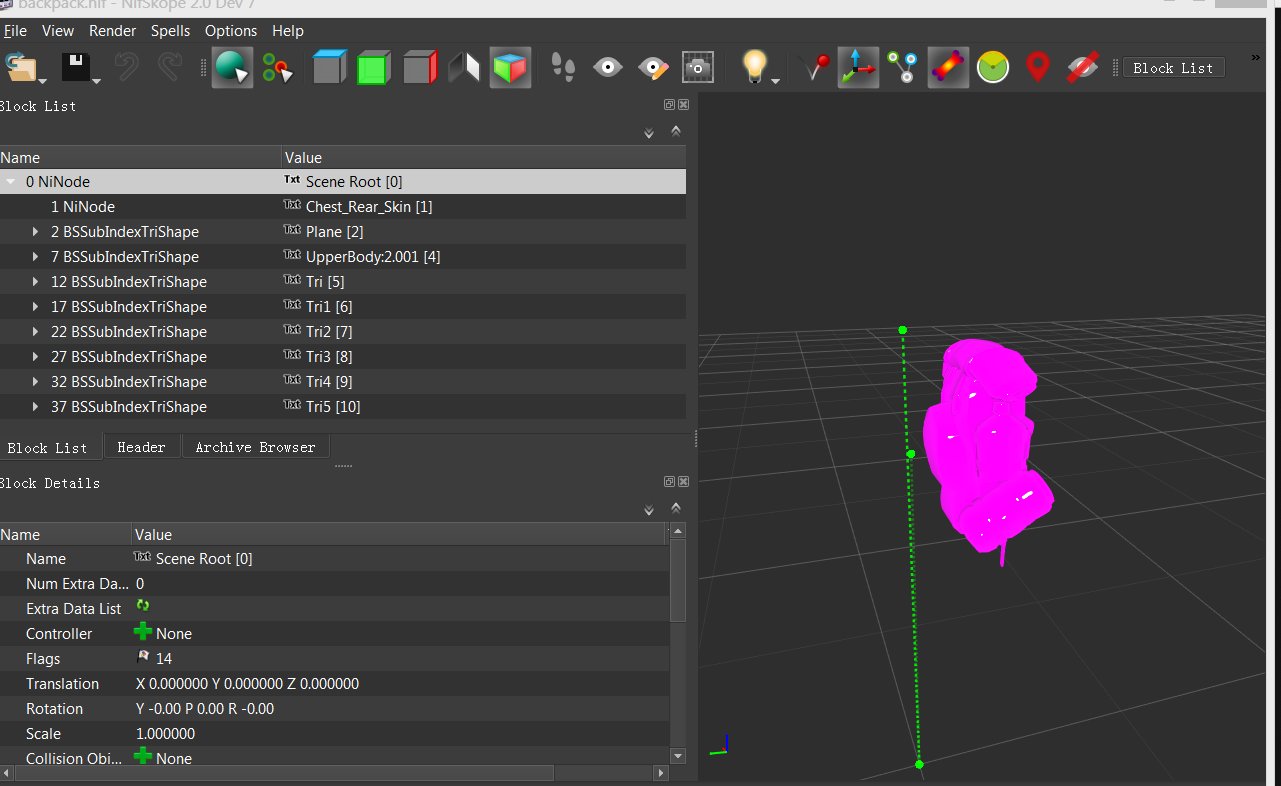Open the Save icon dropdown arrow
The height and width of the screenshot is (786, 1281).
tap(97, 81)
